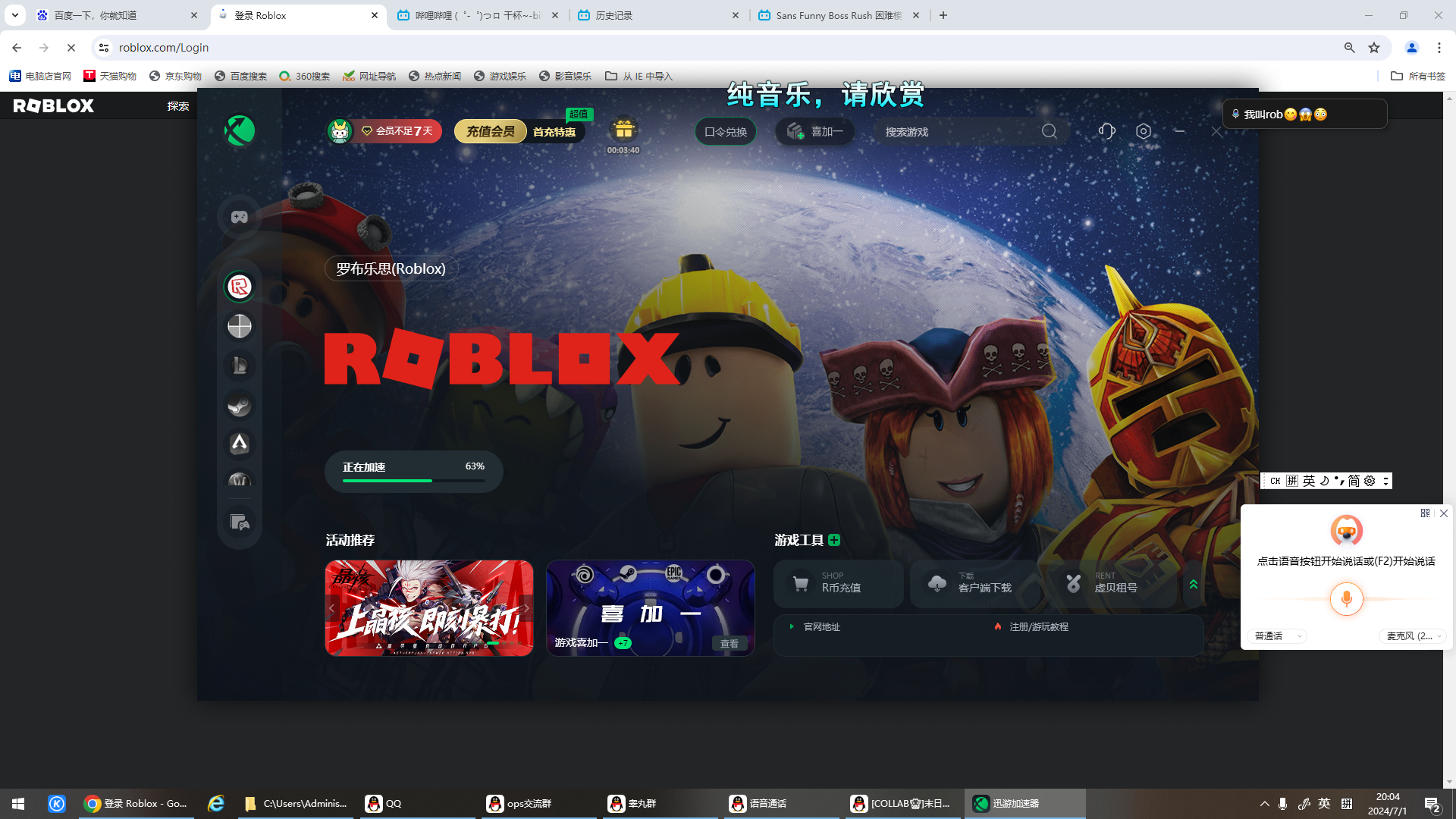Open Chrome three-dot menu
Viewport: 1456px width, 819px height.
(1439, 48)
